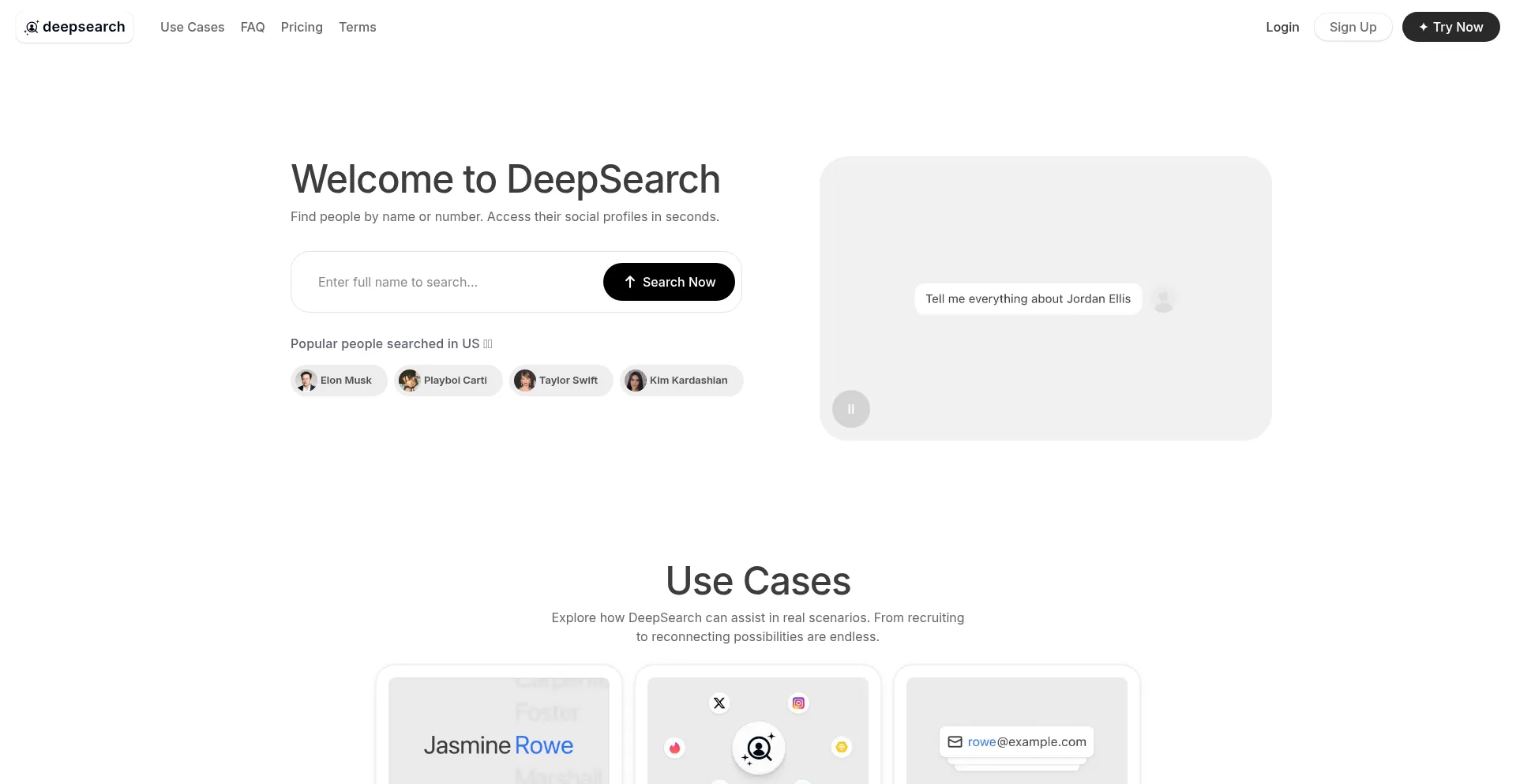
Task: Click the X (Twitter) icon in use case card
Action: (x=719, y=703)
